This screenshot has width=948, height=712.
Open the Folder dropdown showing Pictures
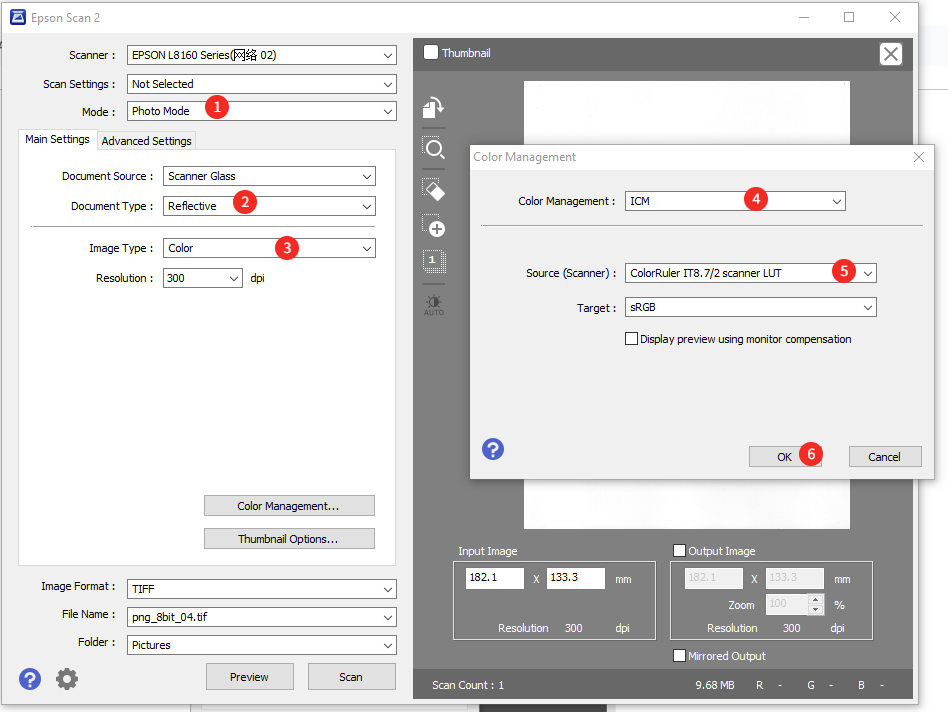point(262,645)
